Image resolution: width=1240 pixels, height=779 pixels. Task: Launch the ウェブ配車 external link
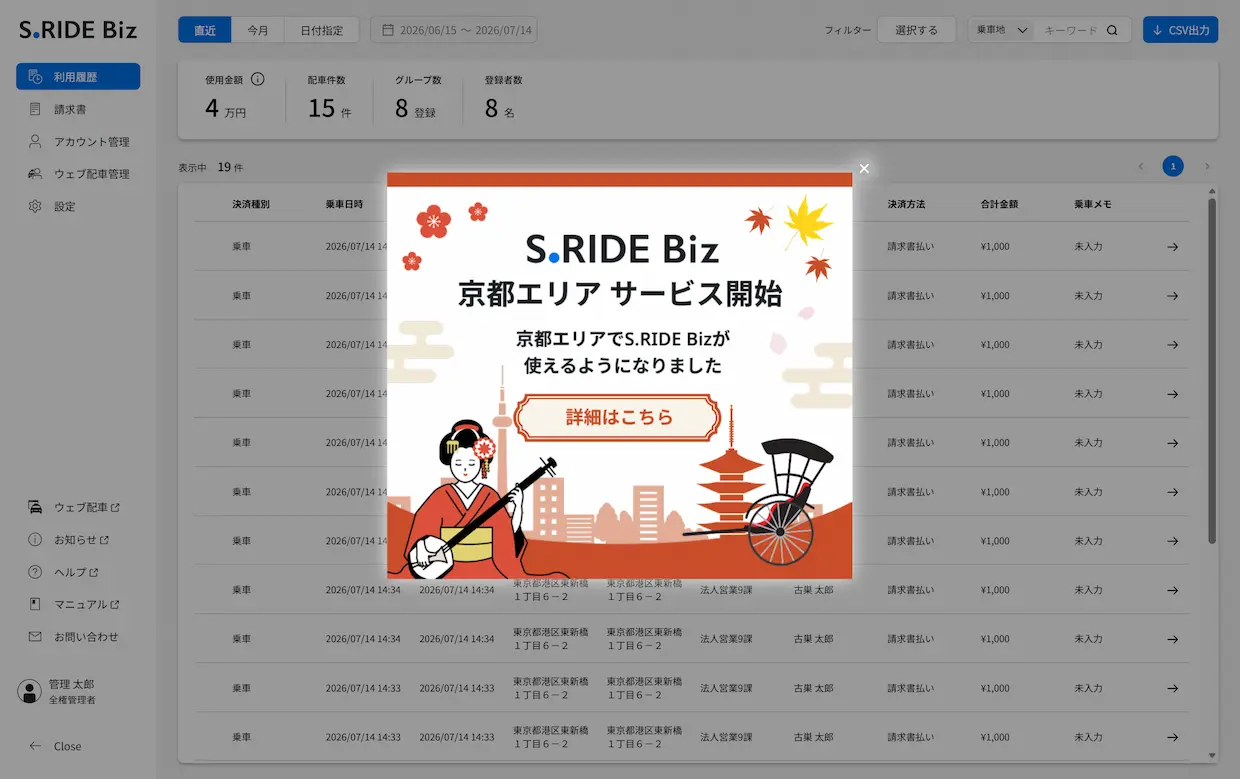coord(75,507)
